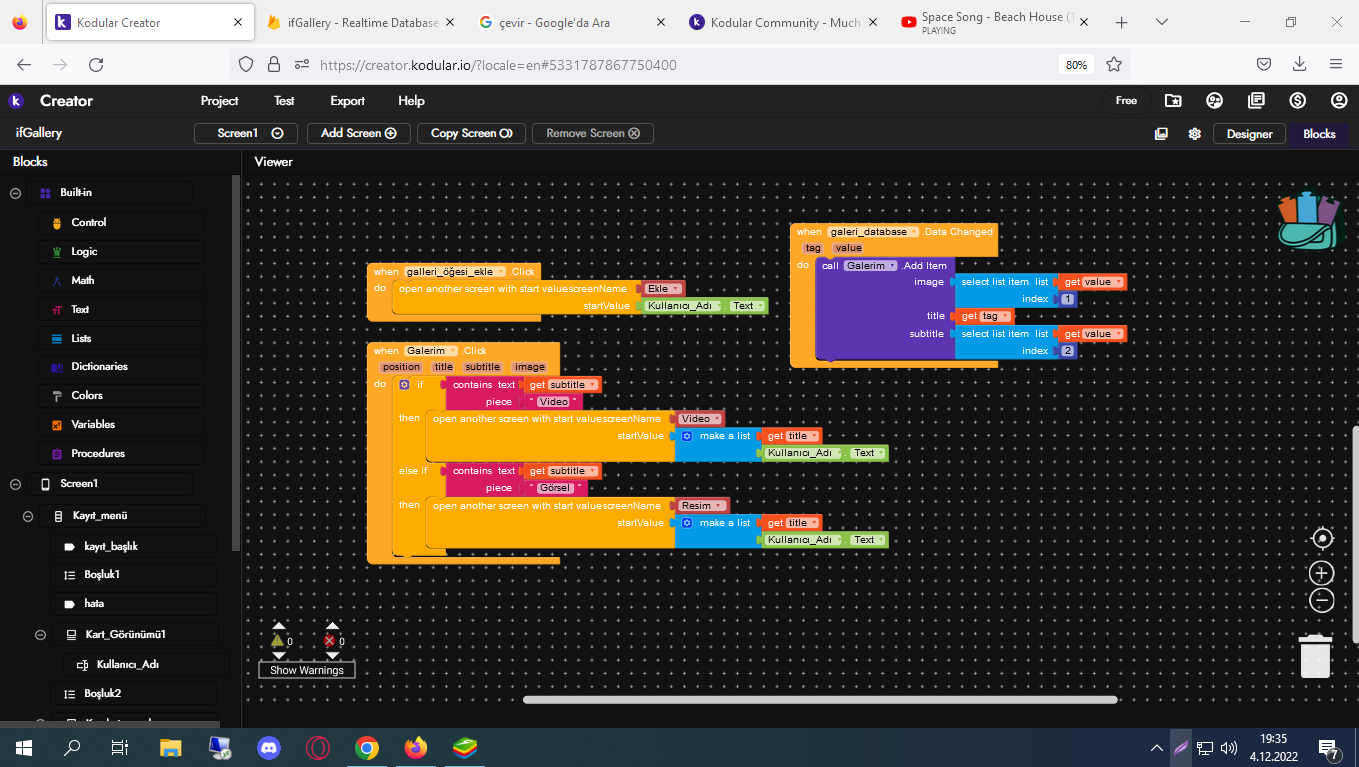Toggle the if-block mutator gear
1359x767 pixels.
coord(404,385)
